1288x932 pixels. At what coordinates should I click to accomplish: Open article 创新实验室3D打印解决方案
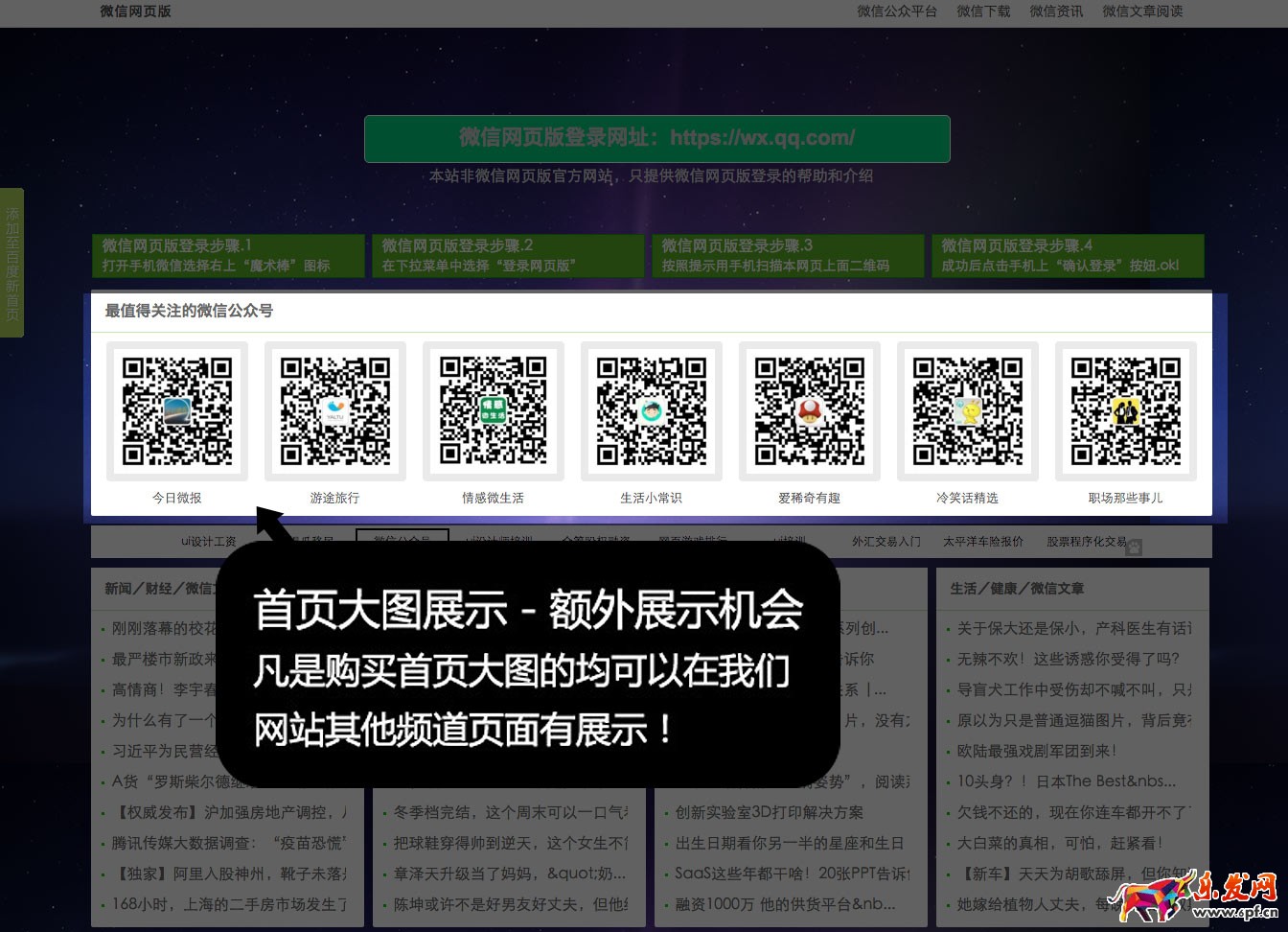pyautogui.click(x=769, y=812)
